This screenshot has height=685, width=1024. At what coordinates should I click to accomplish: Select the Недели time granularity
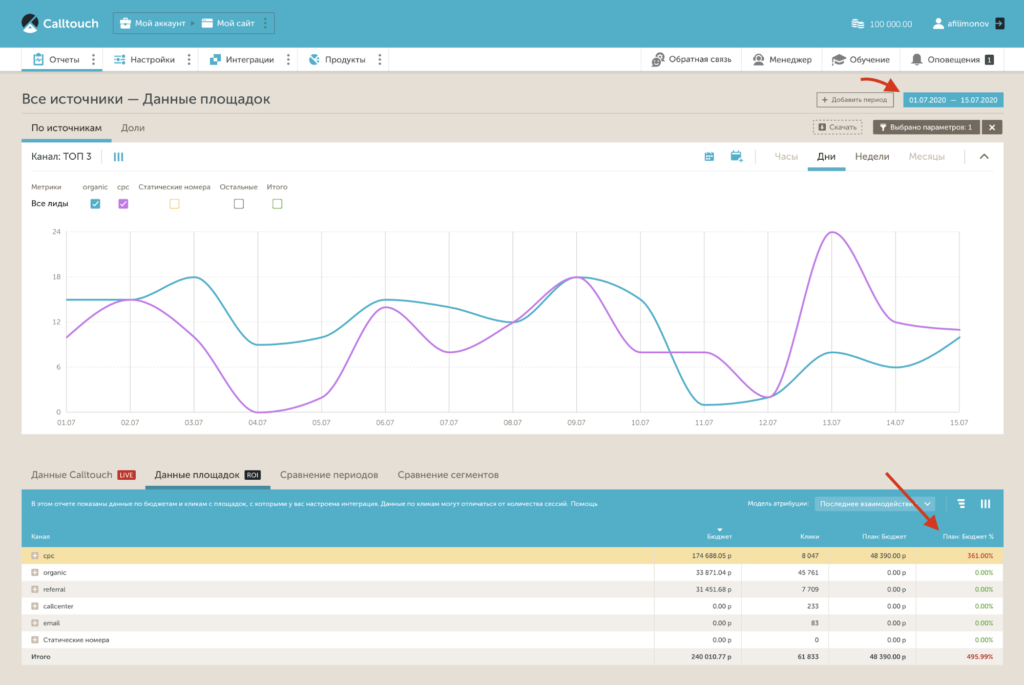pyautogui.click(x=871, y=157)
